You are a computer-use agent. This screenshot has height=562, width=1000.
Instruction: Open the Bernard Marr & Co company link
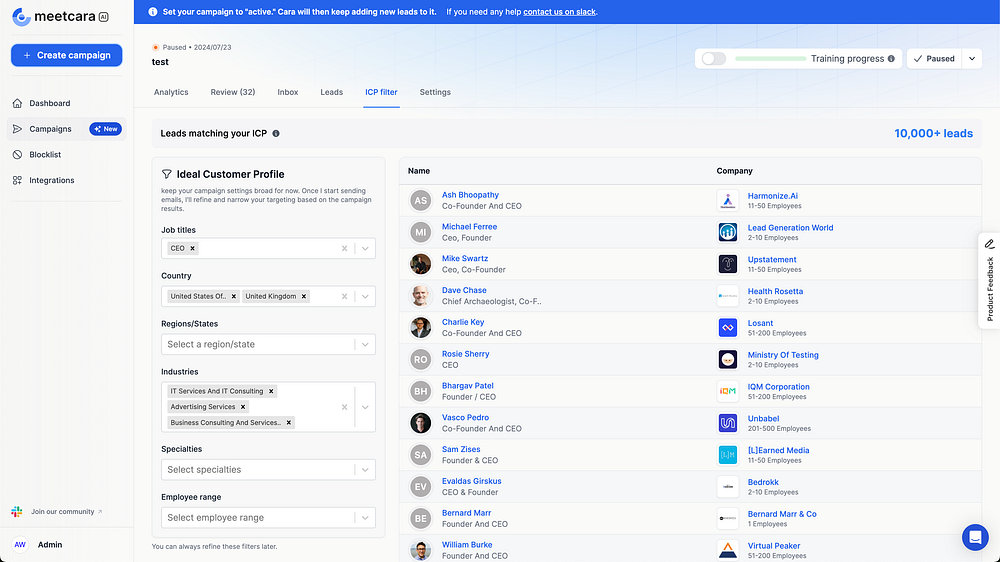coord(782,514)
